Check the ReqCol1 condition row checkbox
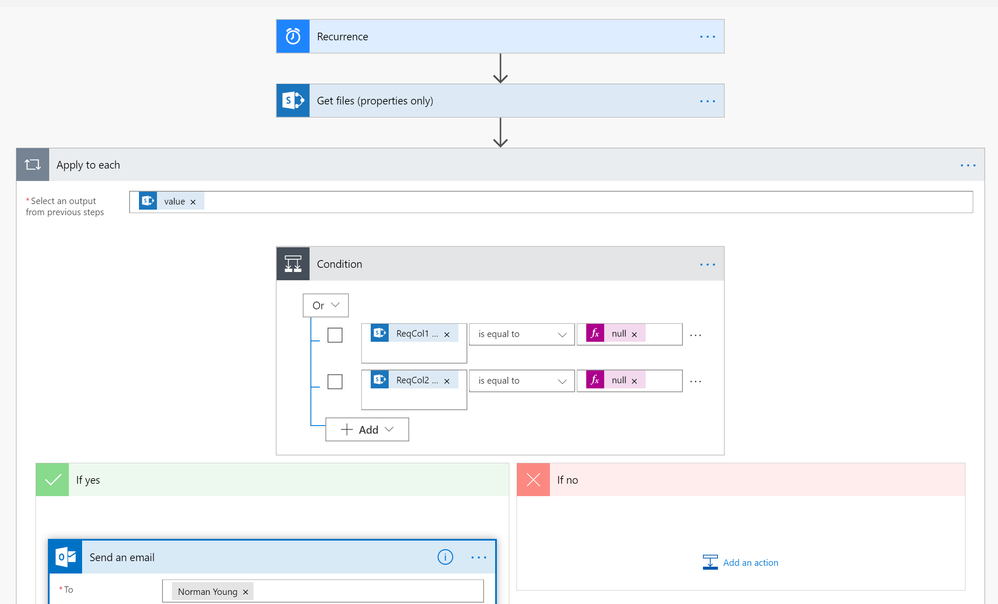The height and width of the screenshot is (604, 998). pyautogui.click(x=335, y=335)
